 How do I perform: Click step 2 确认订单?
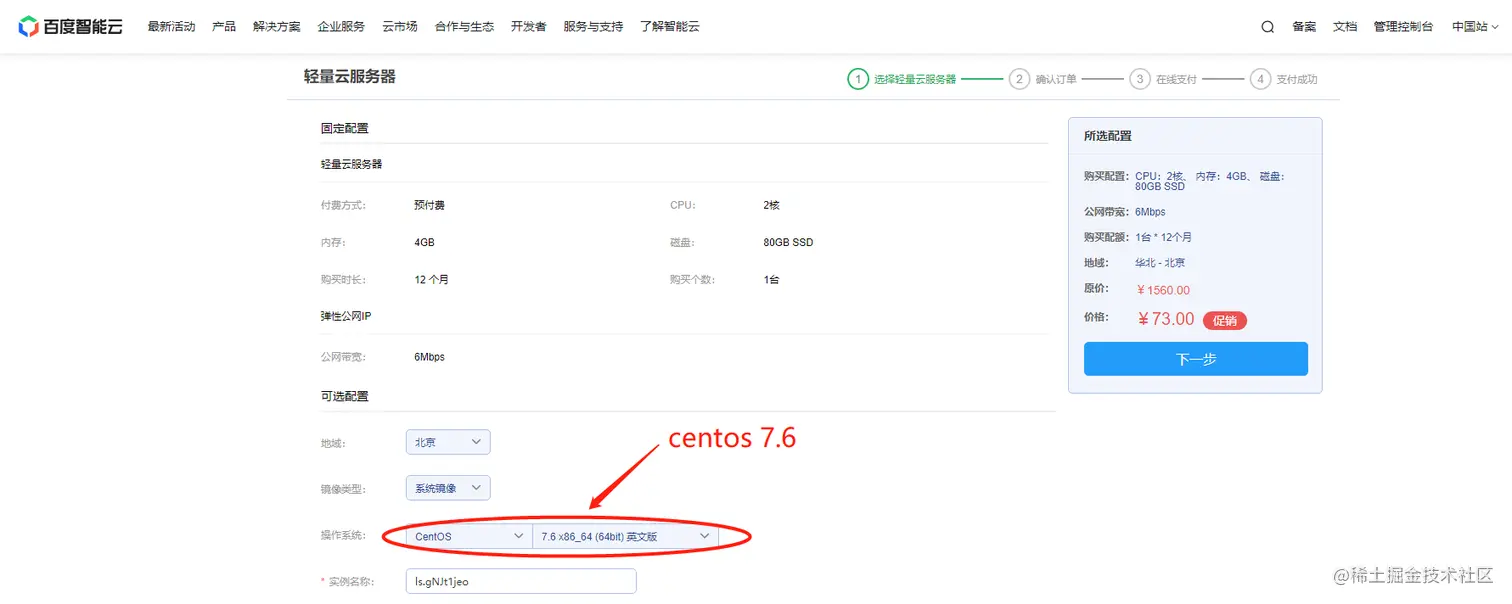tap(1043, 79)
